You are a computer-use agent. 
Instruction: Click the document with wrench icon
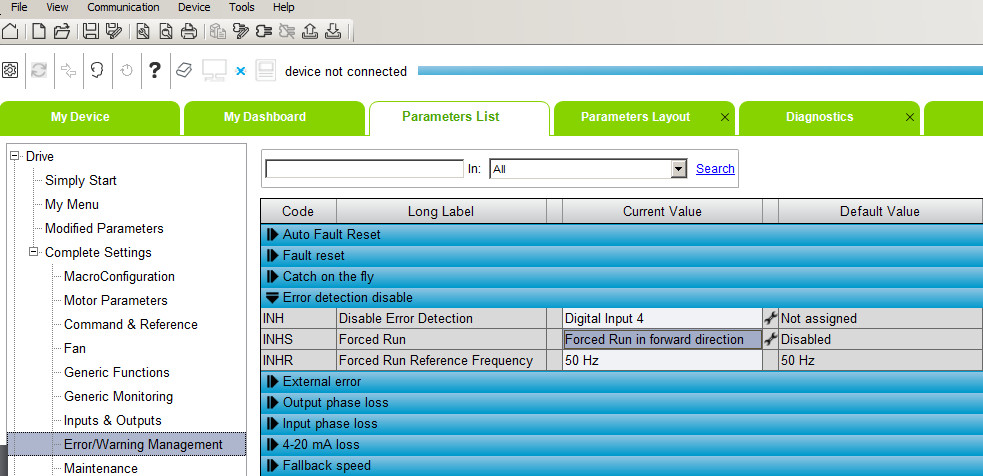[x=143, y=31]
